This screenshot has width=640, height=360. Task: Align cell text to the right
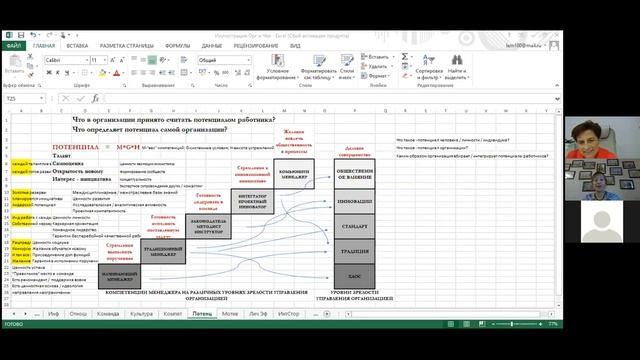pos(152,73)
